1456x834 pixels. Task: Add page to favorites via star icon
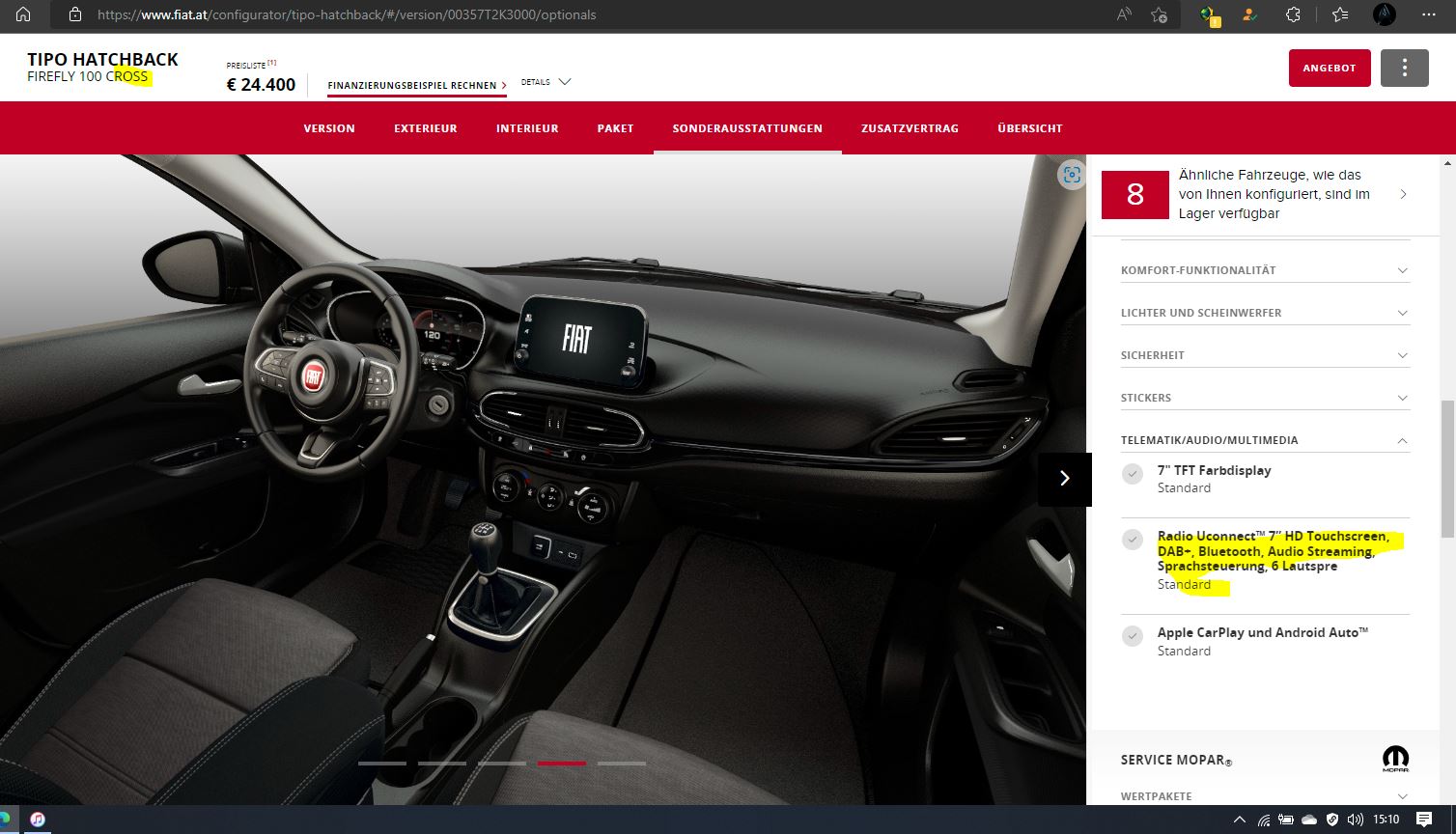click(x=1160, y=14)
